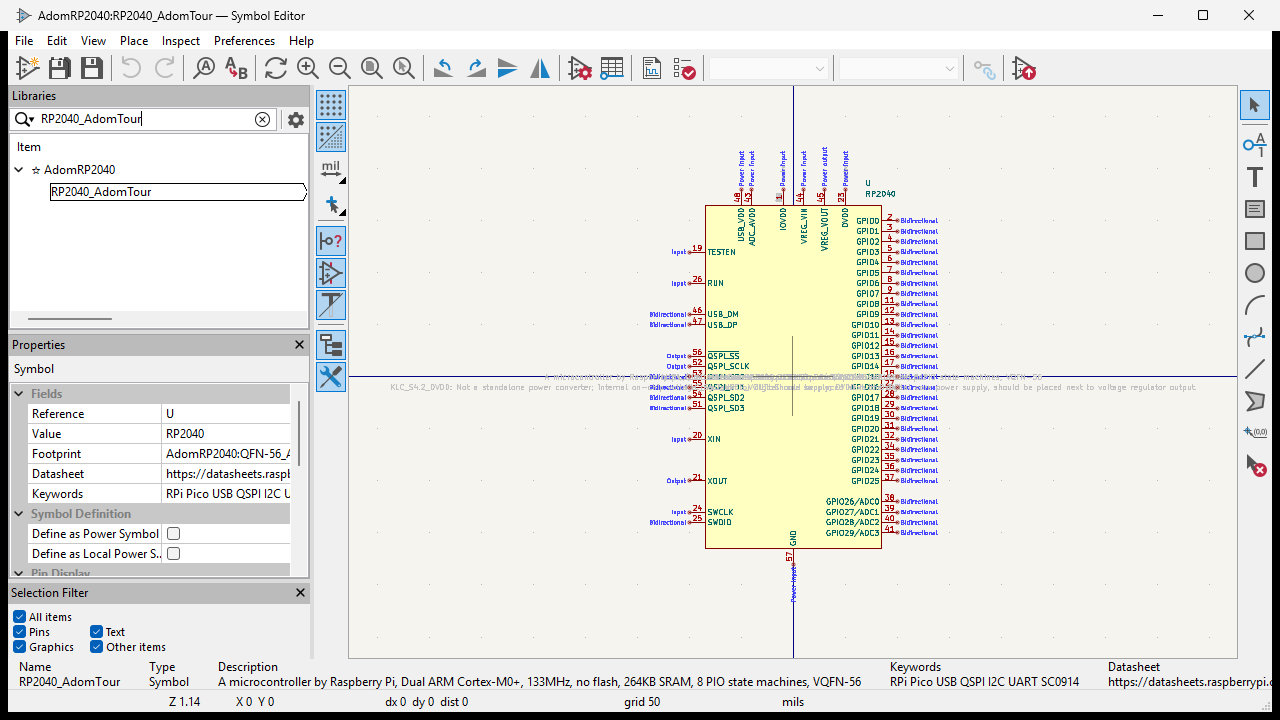Select RP2040_AdomTour symbol in tree

[x=178, y=192]
